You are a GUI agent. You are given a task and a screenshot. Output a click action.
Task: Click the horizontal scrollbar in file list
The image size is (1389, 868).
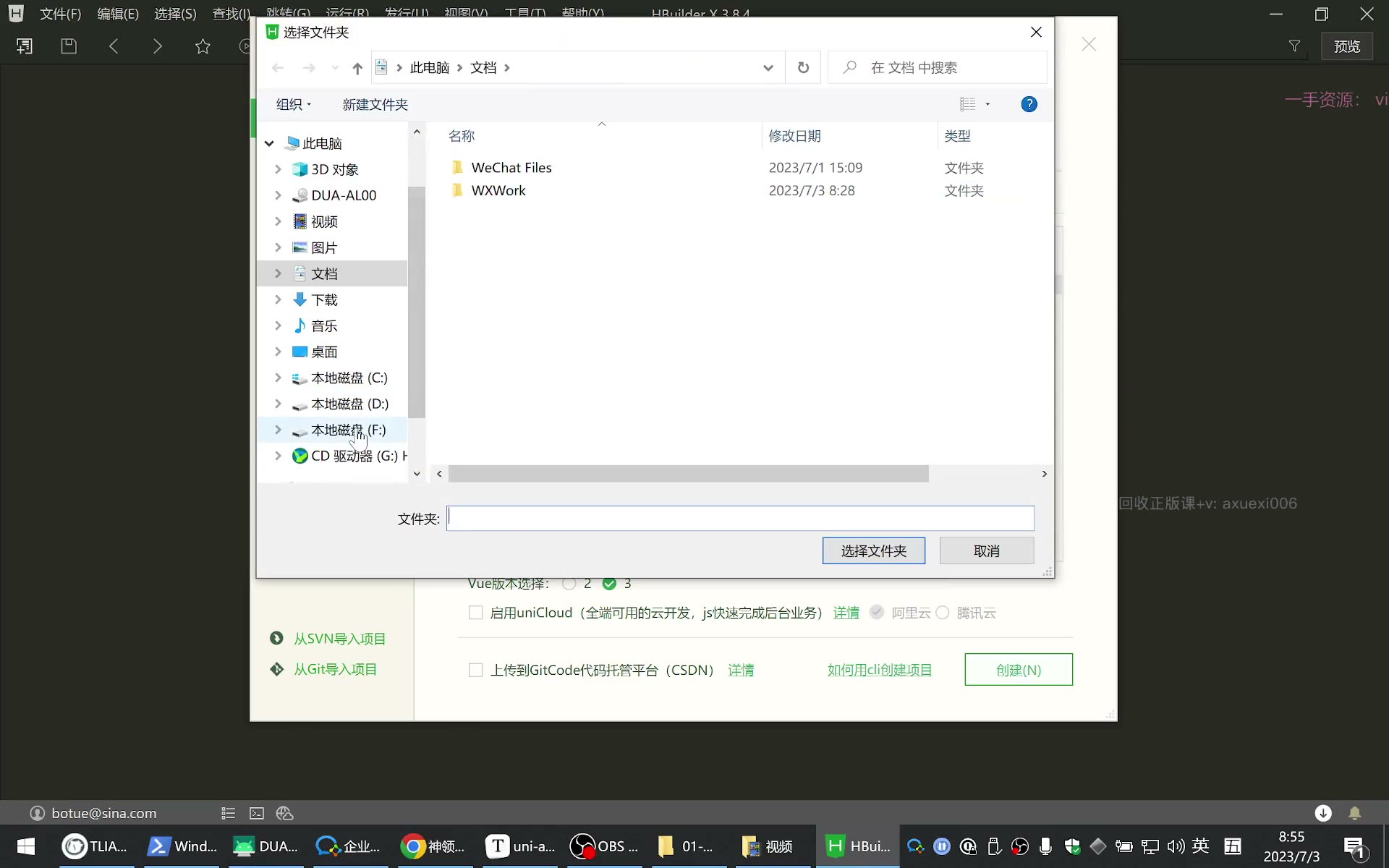pos(688,474)
